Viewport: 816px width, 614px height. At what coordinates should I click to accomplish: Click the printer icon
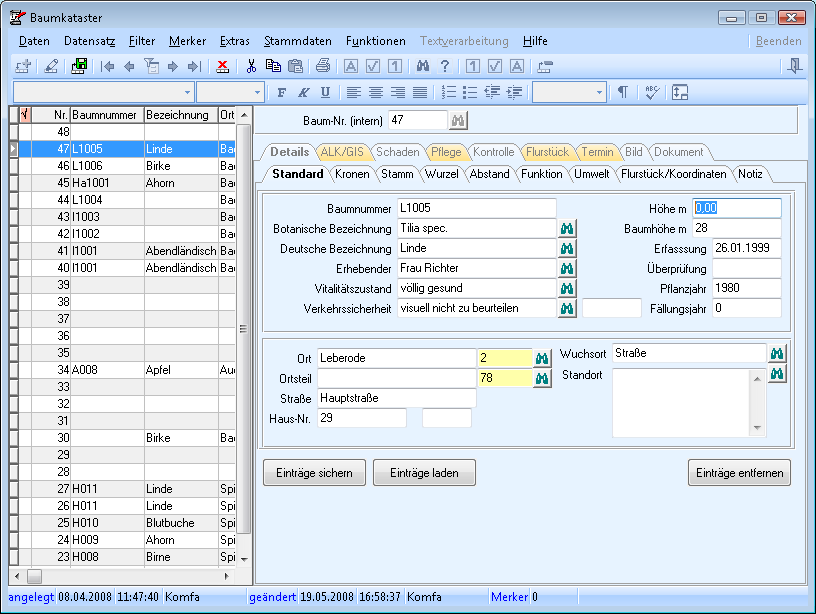click(x=323, y=66)
